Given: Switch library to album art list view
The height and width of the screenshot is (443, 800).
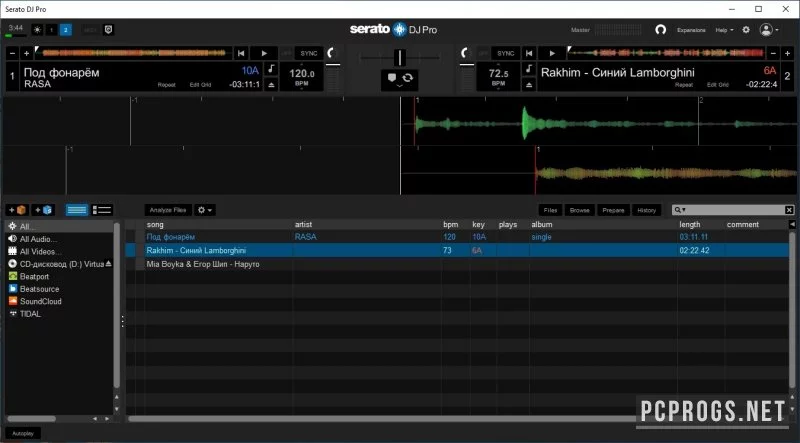Looking at the screenshot, I should coord(102,210).
